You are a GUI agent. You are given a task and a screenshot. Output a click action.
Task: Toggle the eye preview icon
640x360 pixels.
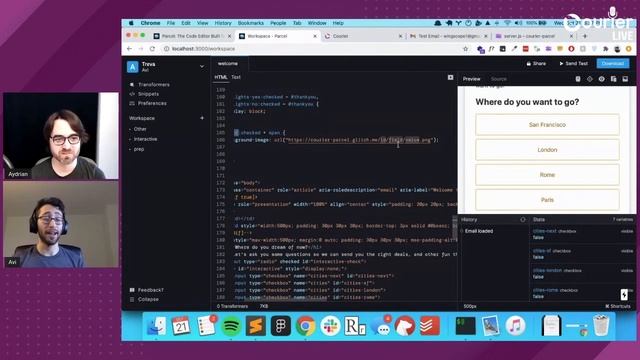[x=602, y=79]
